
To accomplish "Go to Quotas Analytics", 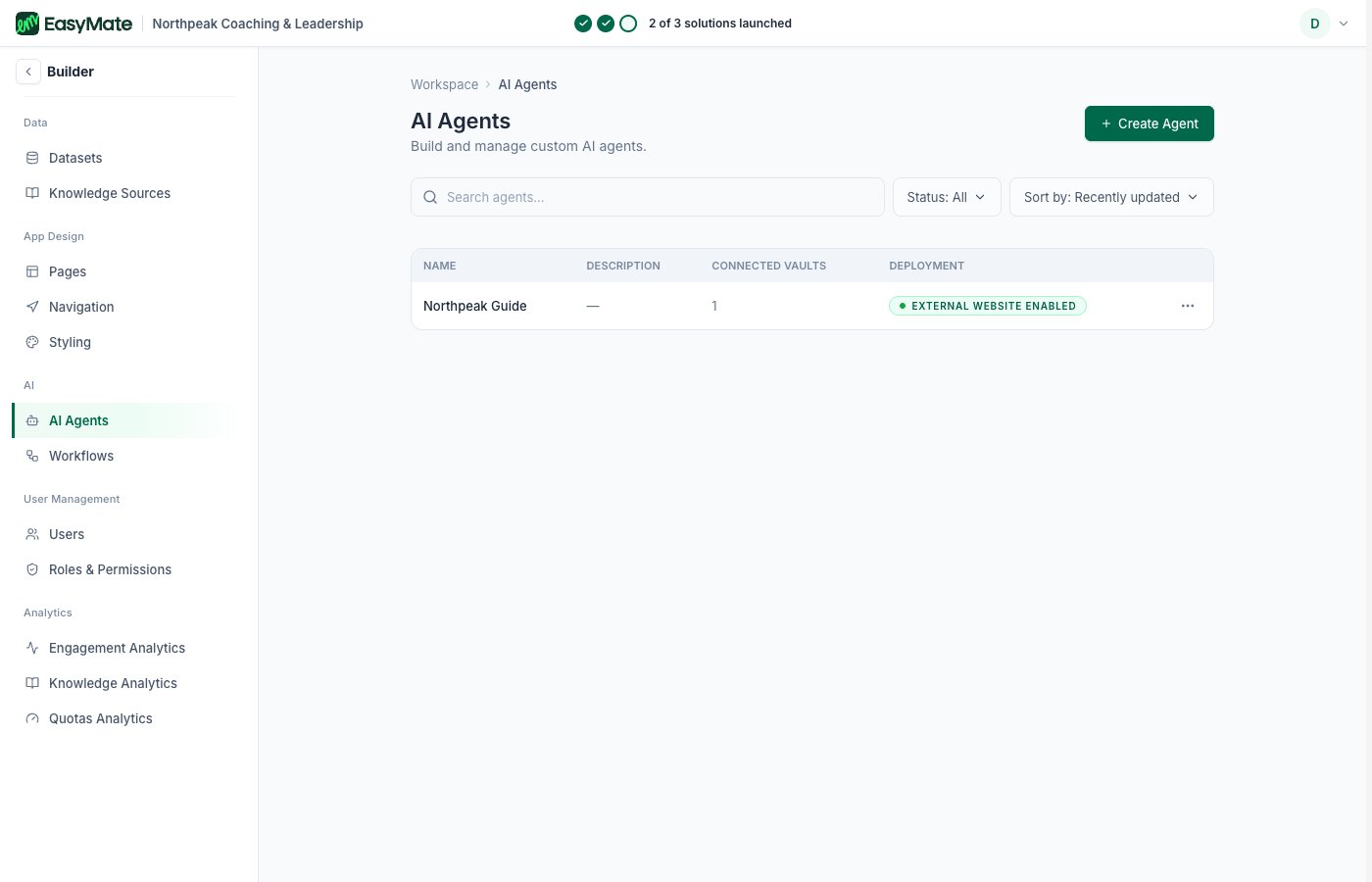I will [x=123, y=718].
